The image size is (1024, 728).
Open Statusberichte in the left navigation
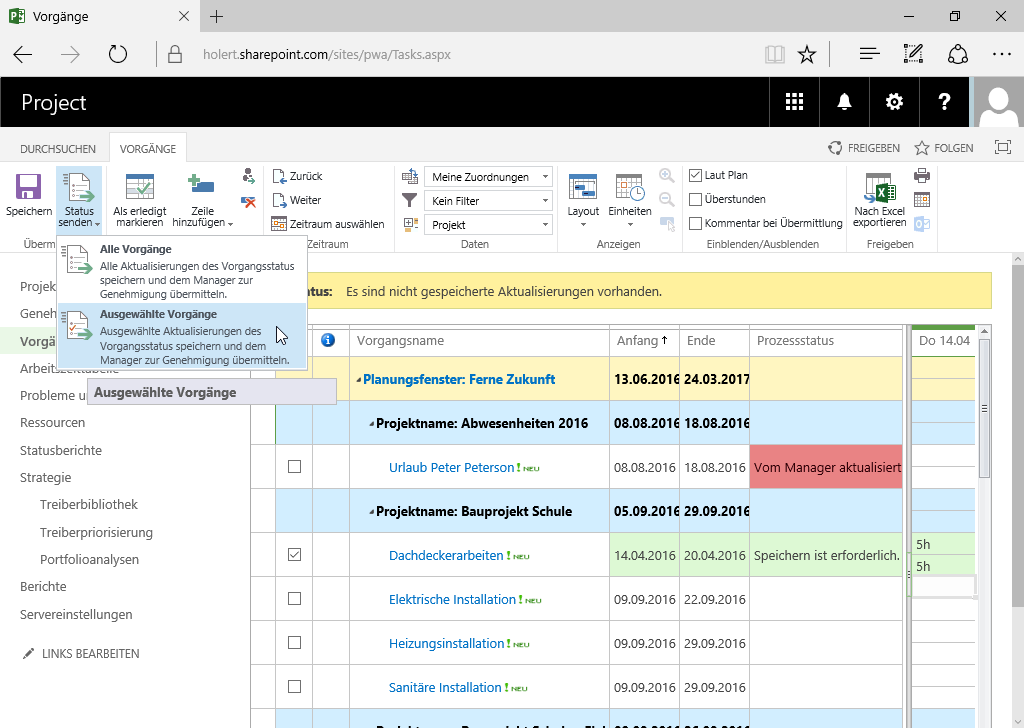coord(61,451)
